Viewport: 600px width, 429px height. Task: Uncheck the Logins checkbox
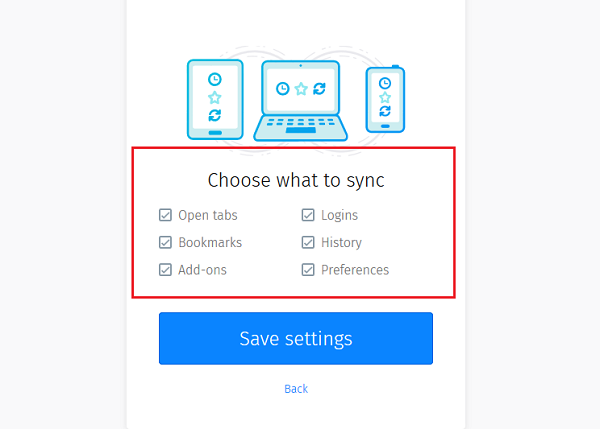(x=308, y=215)
